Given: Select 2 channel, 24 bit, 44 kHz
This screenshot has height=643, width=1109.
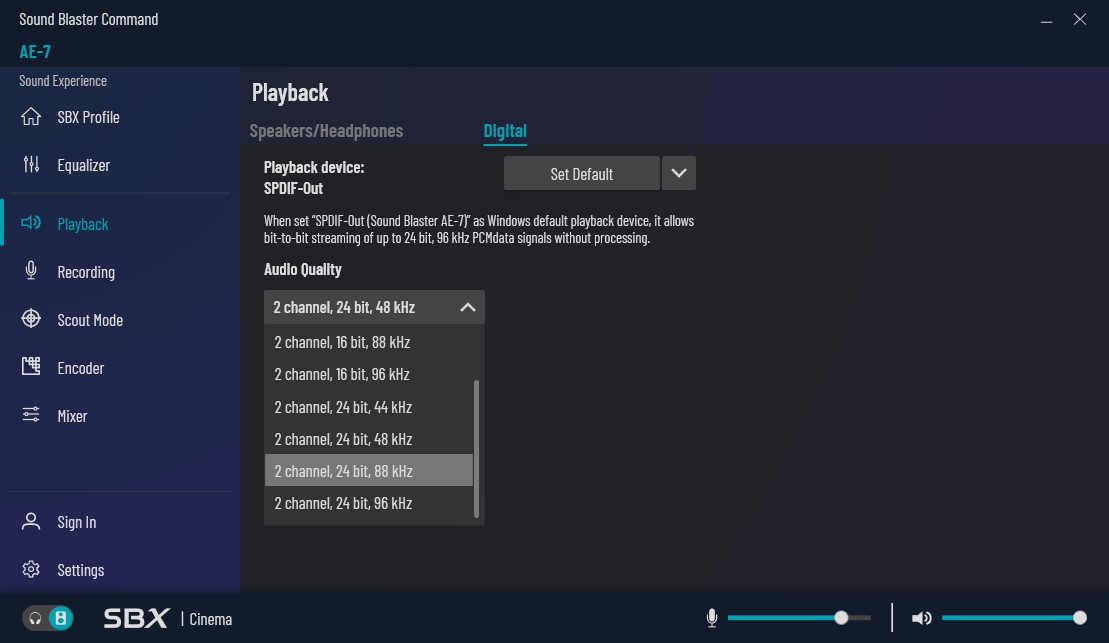Looking at the screenshot, I should (368, 407).
